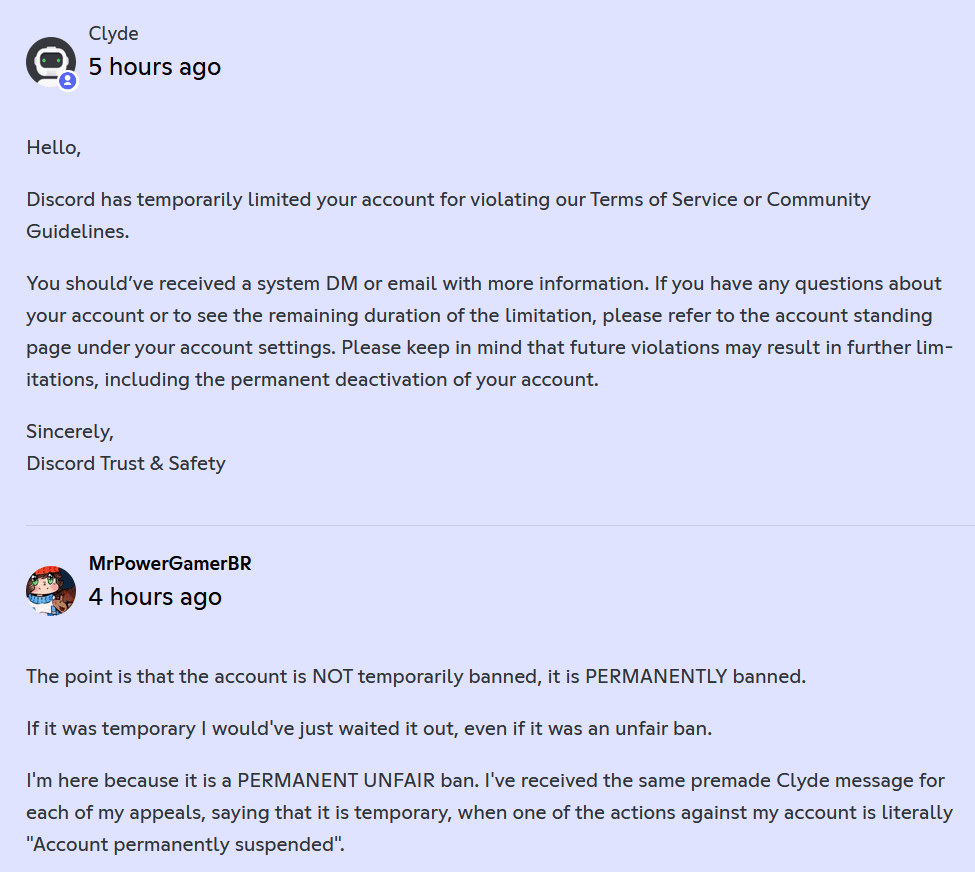Click the quoted "Account permanently suspended" text
Viewport: 975px width, 872px height.
tap(184, 845)
